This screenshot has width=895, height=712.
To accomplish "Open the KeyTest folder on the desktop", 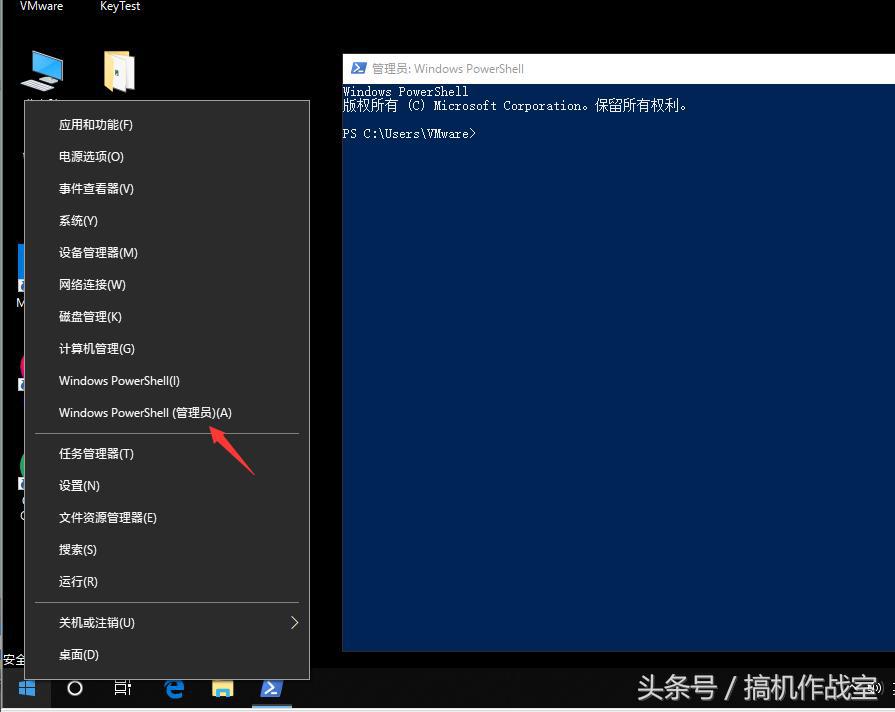I will coord(119,70).
